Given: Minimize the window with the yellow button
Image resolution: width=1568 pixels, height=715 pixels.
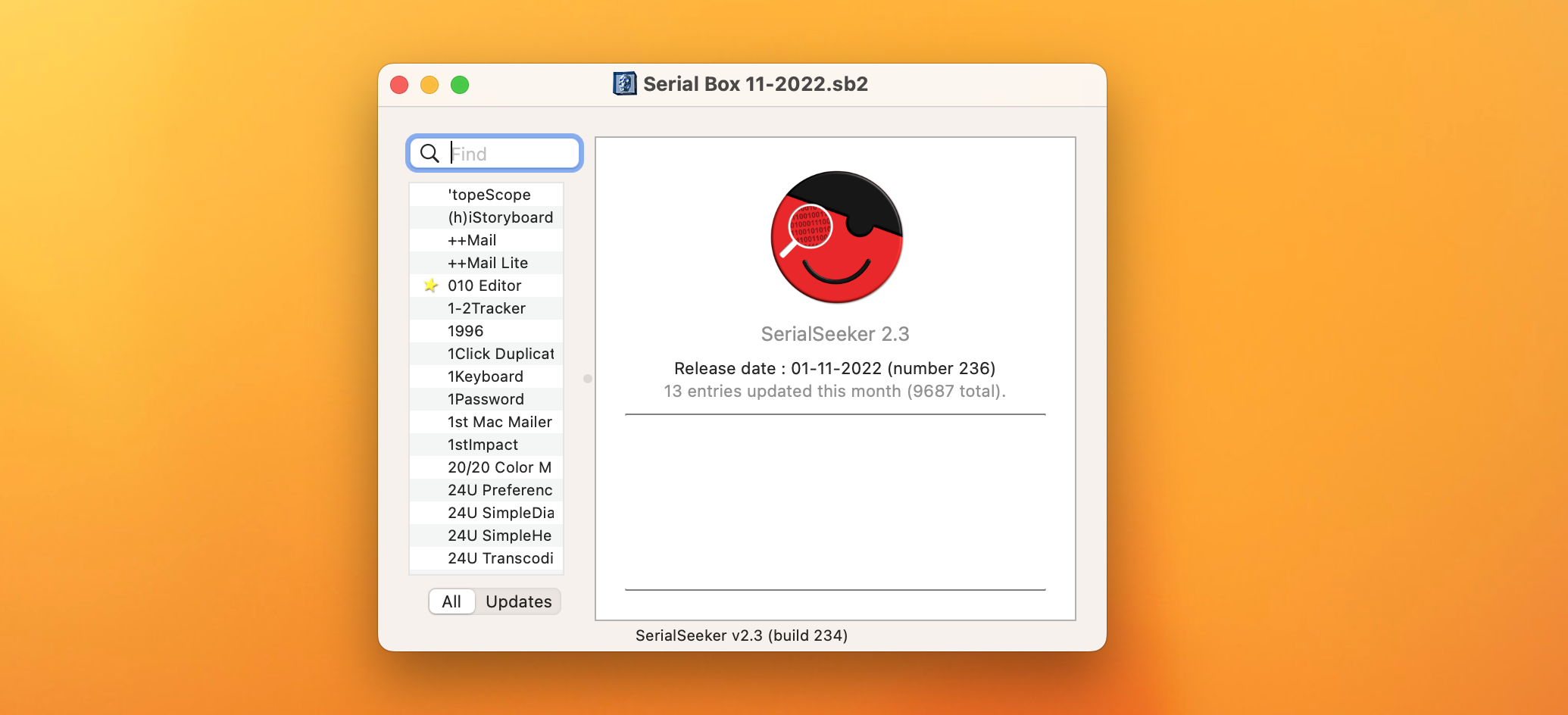Looking at the screenshot, I should (x=429, y=85).
